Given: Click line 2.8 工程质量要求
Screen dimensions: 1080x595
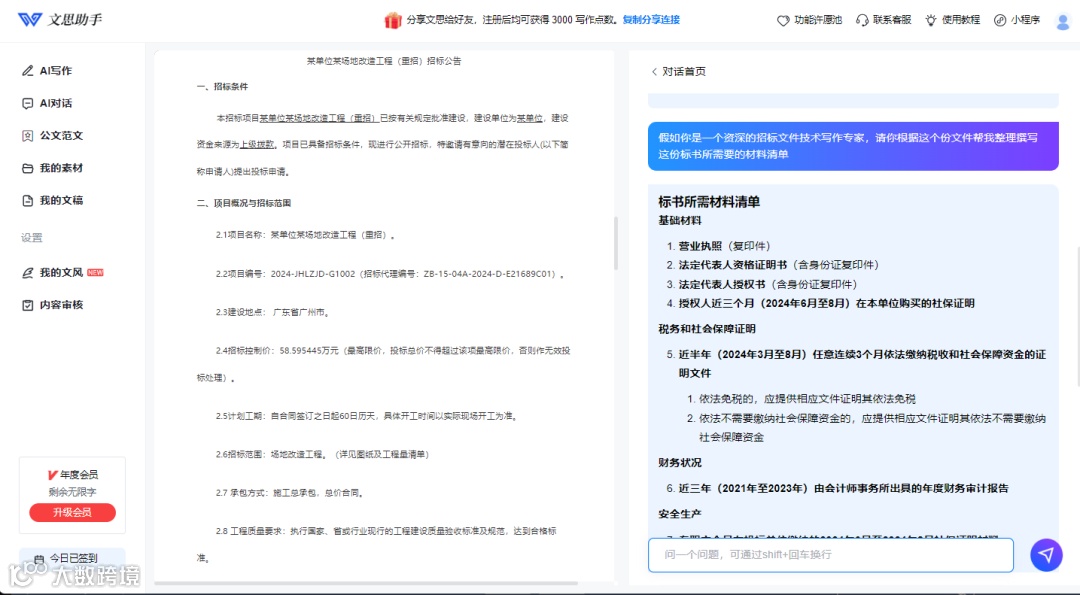Looking at the screenshot, I should [x=377, y=544].
